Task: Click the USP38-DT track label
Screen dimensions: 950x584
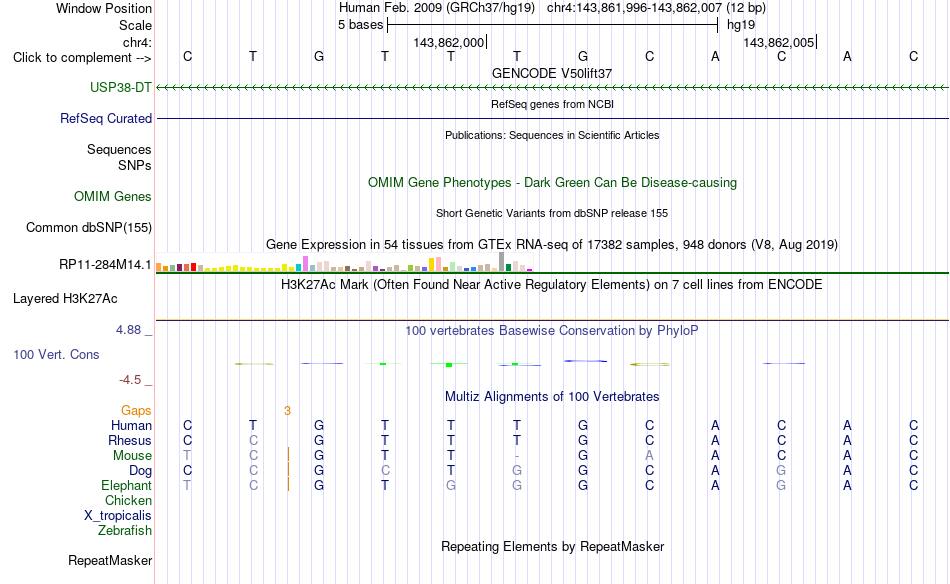Action: click(x=121, y=87)
